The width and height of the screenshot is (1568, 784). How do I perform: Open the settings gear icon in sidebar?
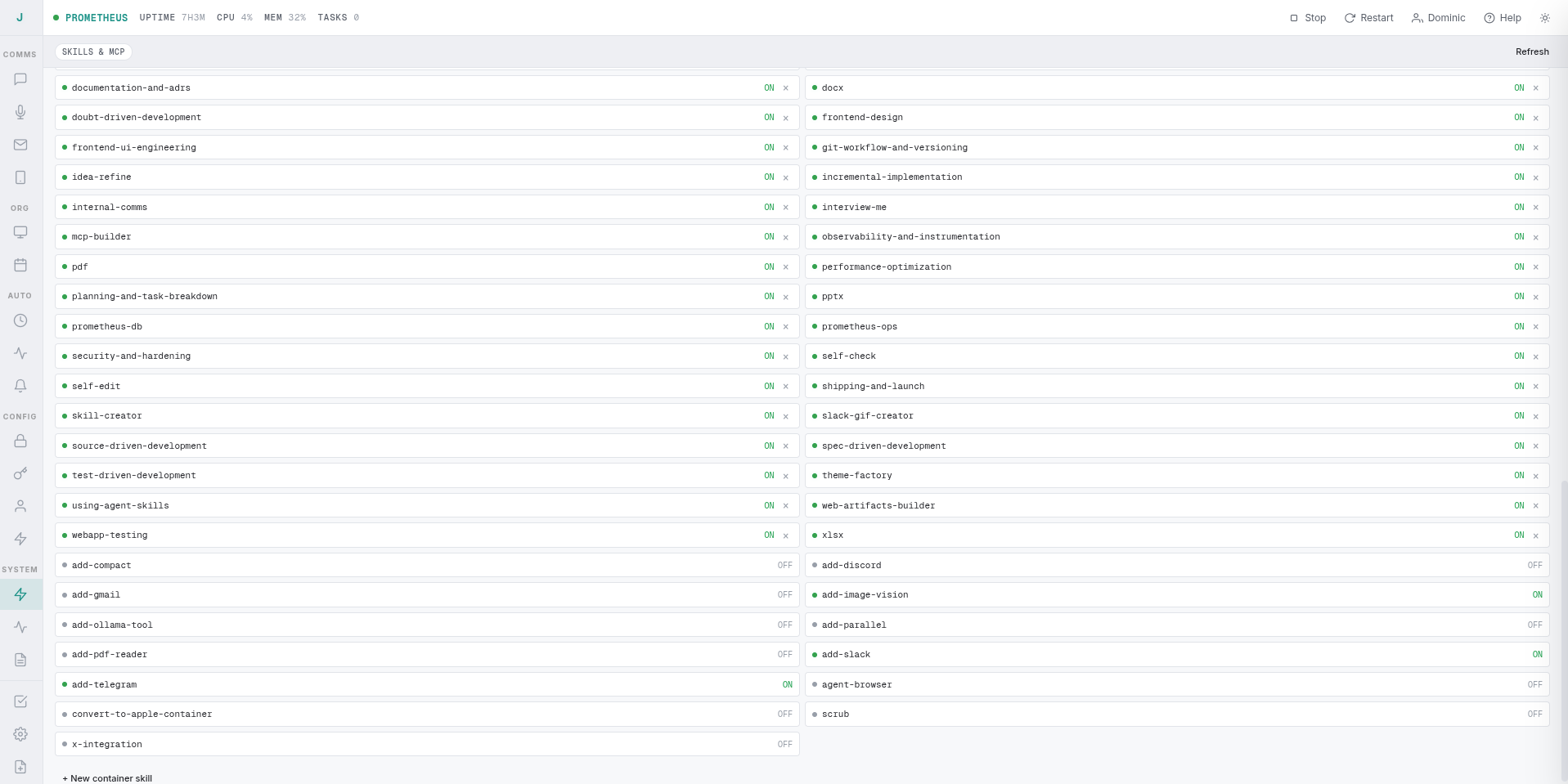[x=20, y=734]
